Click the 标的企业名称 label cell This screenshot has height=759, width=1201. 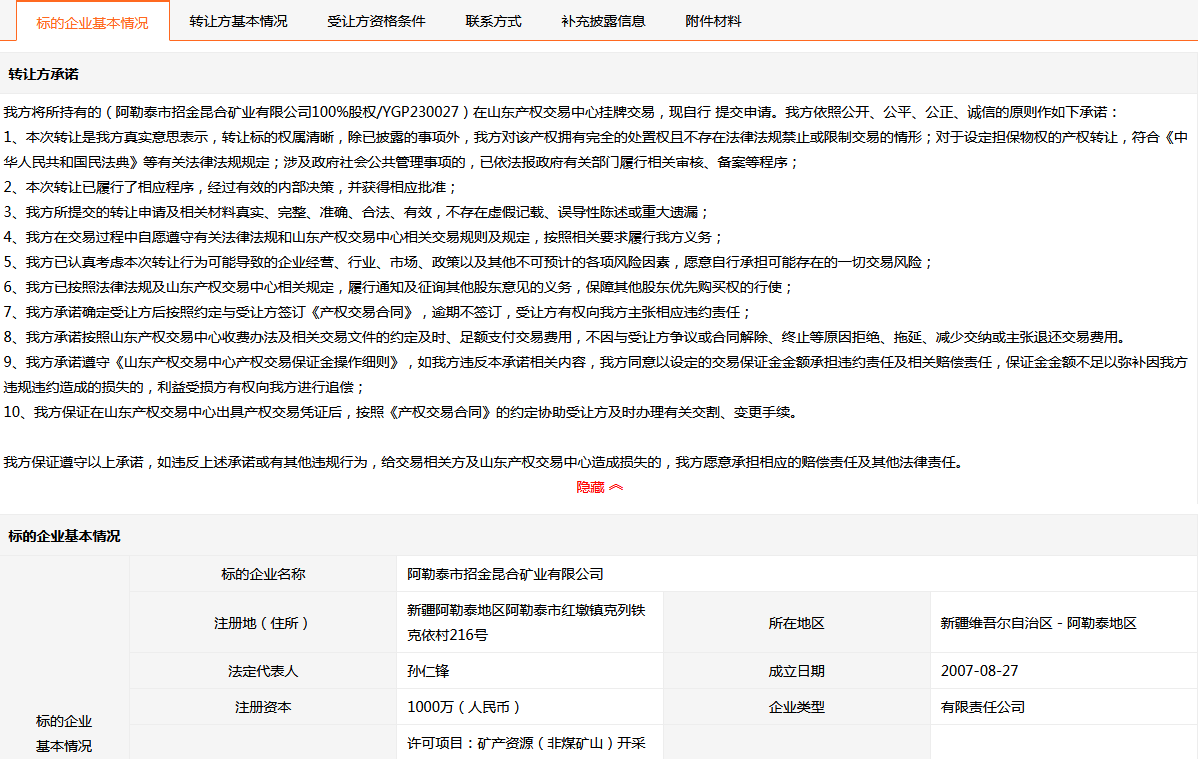pyautogui.click(x=263, y=574)
